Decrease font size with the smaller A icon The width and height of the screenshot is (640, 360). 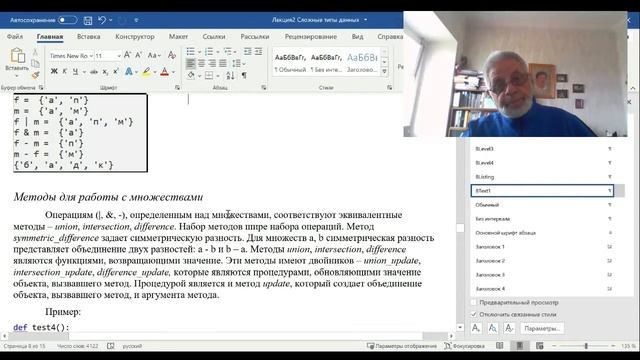pos(138,55)
